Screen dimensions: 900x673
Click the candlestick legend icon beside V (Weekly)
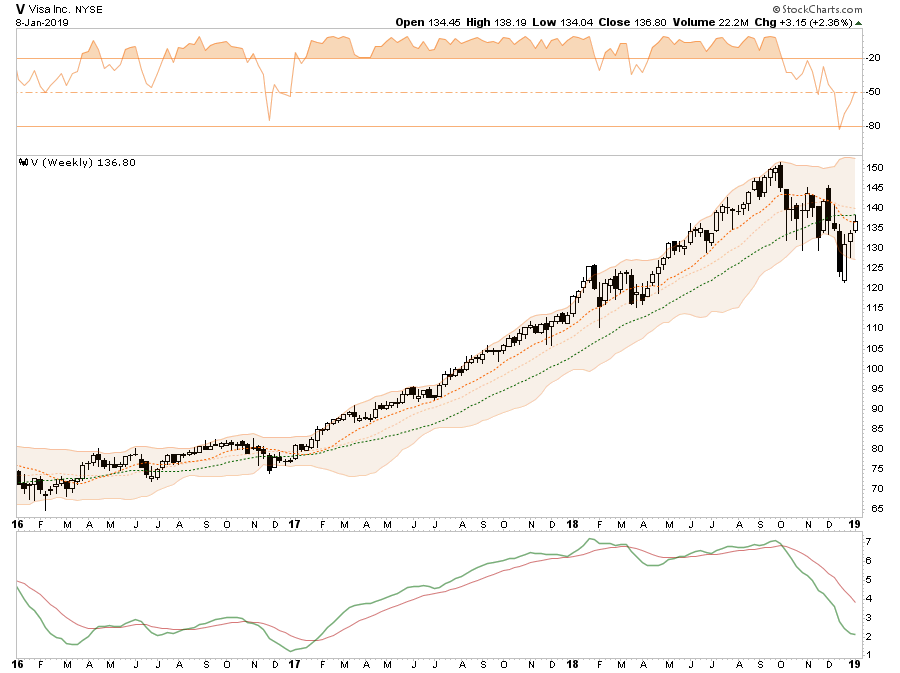click(22, 163)
